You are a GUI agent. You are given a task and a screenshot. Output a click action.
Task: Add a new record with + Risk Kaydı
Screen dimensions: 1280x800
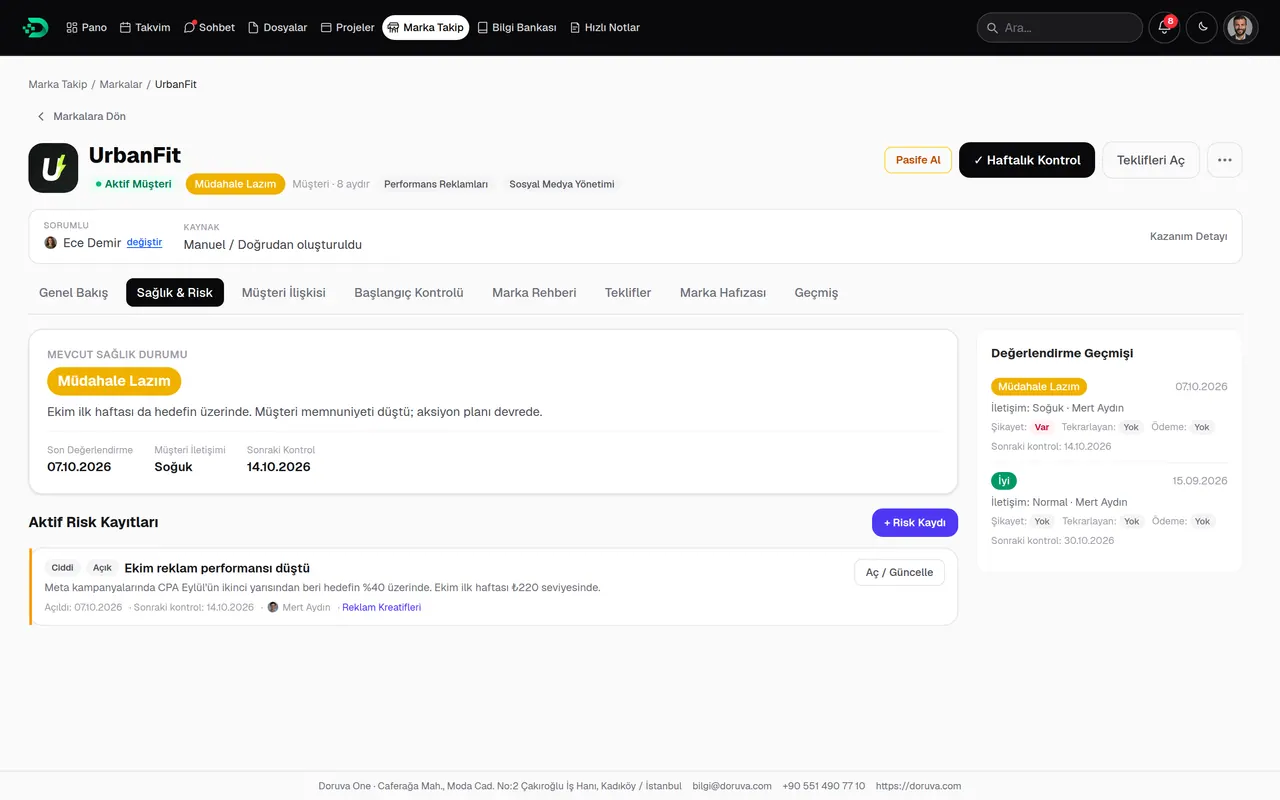(x=915, y=523)
